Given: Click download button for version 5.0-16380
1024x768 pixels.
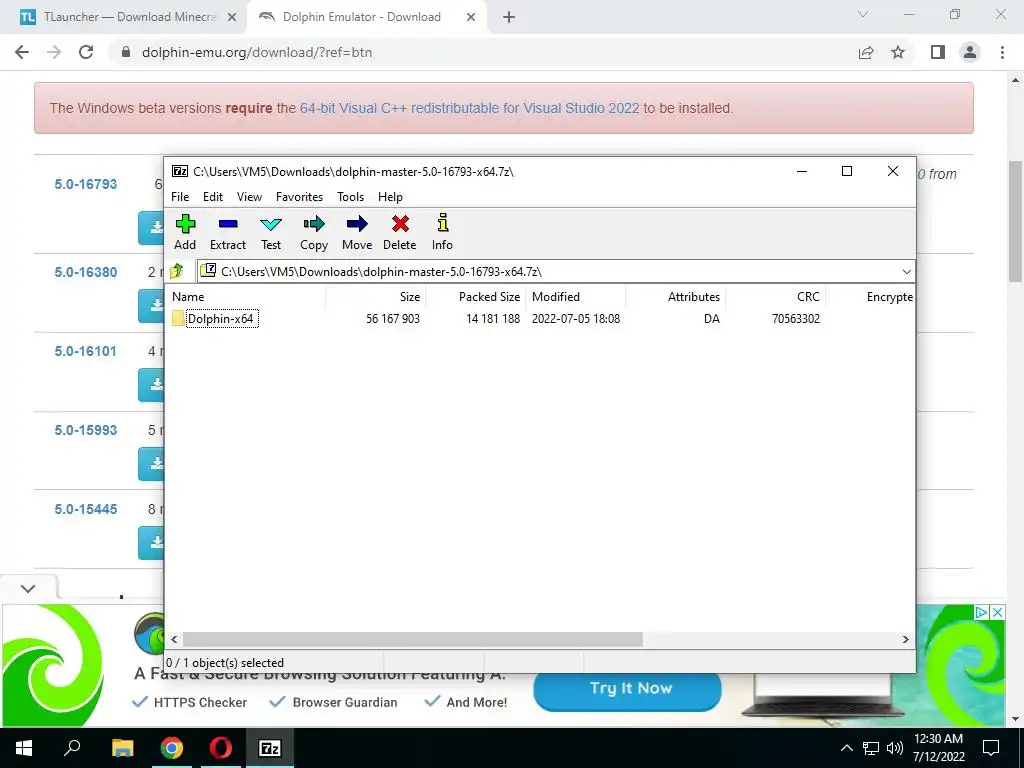Looking at the screenshot, I should [152, 306].
